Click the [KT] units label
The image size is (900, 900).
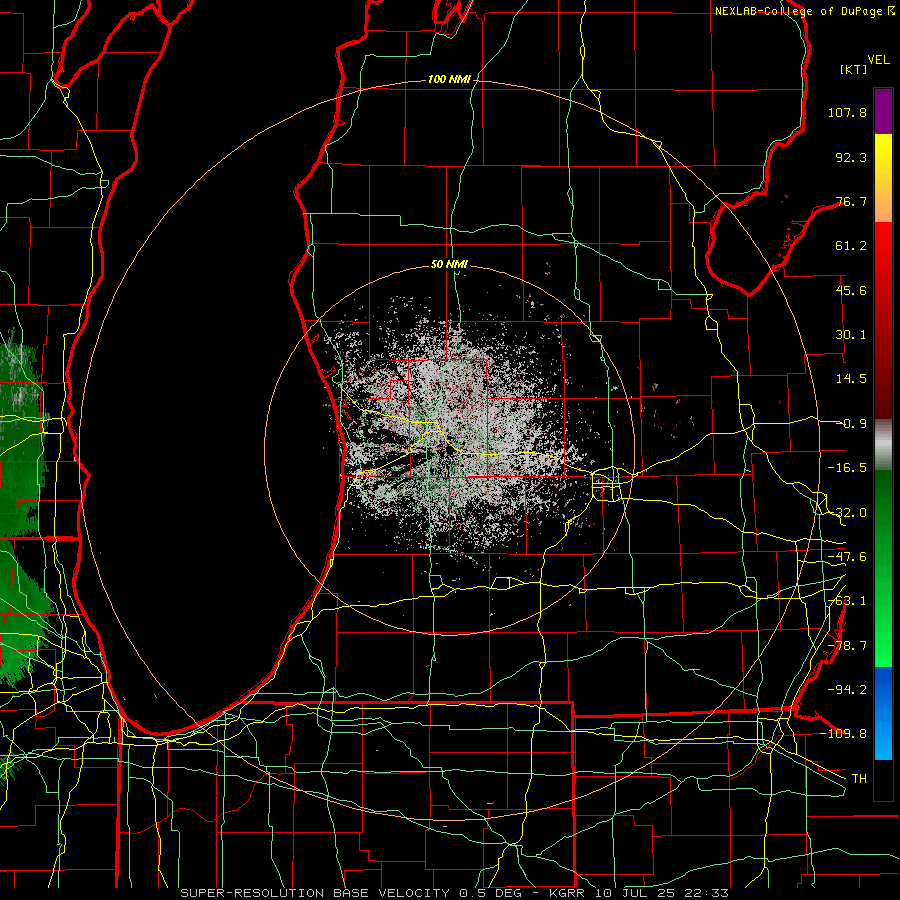coord(854,69)
